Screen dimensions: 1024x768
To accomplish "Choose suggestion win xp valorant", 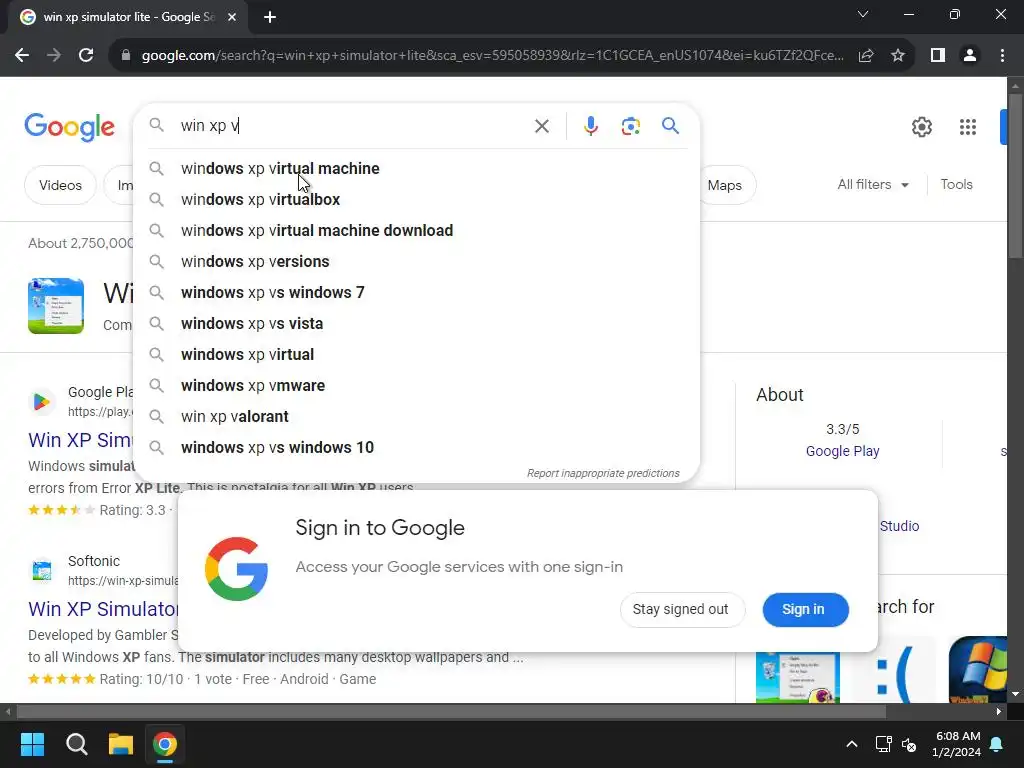I will tap(416, 417).
